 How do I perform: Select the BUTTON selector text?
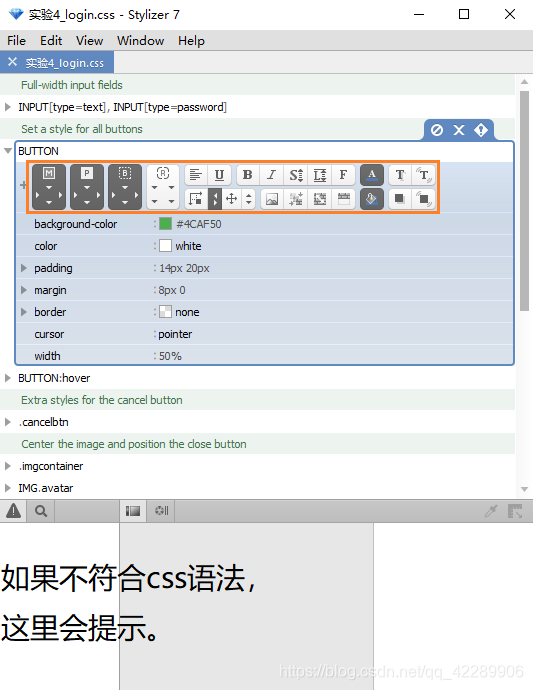click(38, 151)
